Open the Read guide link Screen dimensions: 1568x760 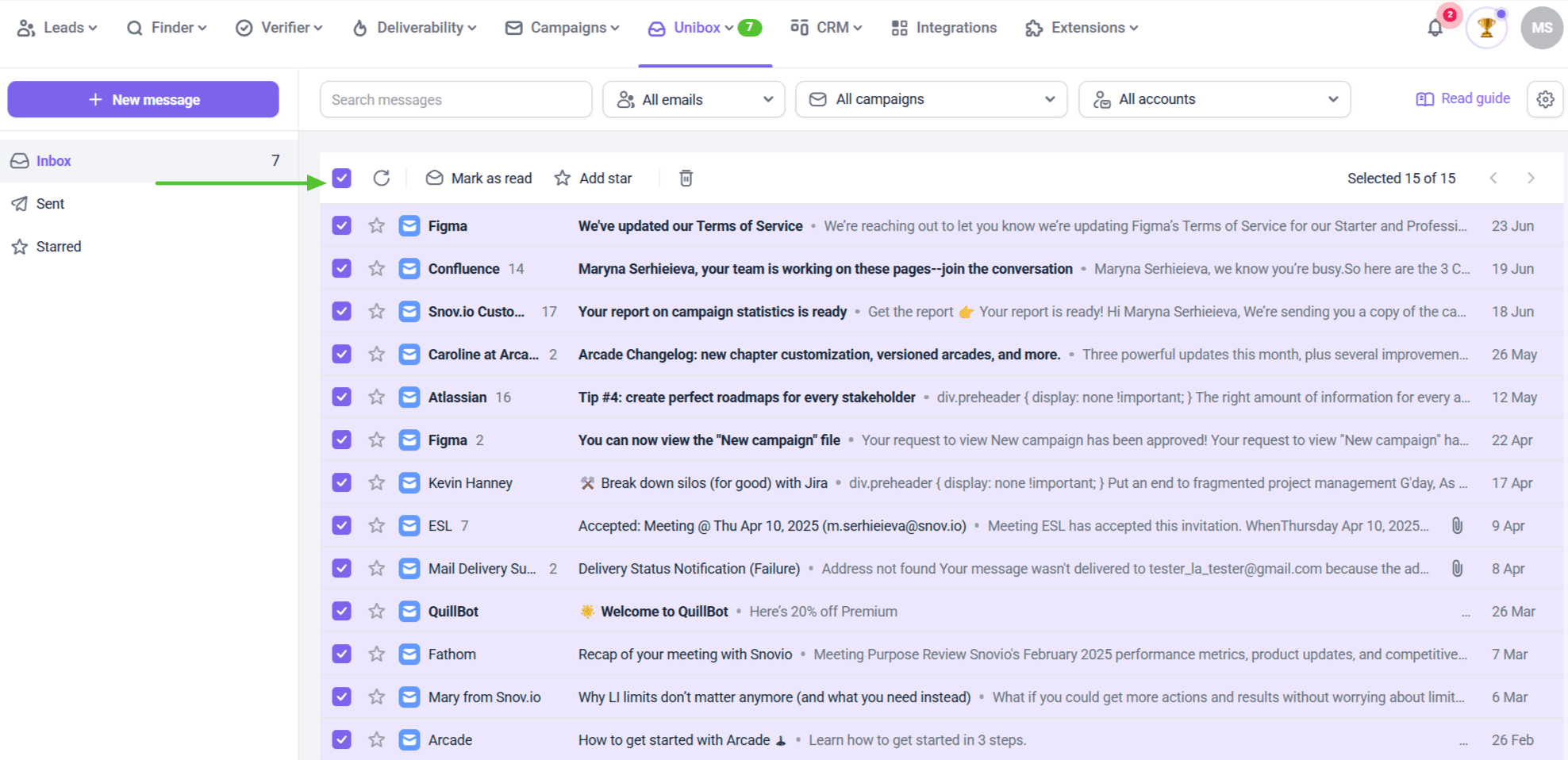click(x=1463, y=98)
